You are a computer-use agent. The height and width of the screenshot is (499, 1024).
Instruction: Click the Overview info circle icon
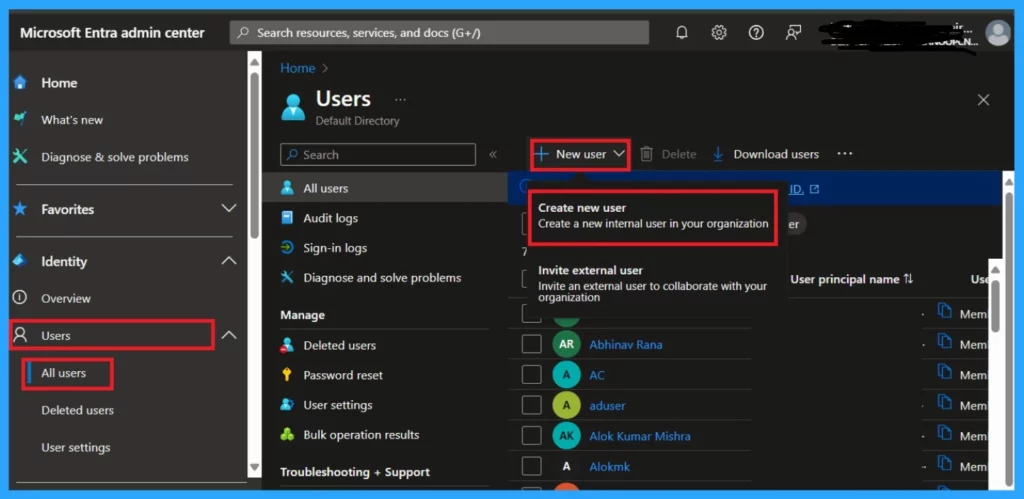click(20, 298)
